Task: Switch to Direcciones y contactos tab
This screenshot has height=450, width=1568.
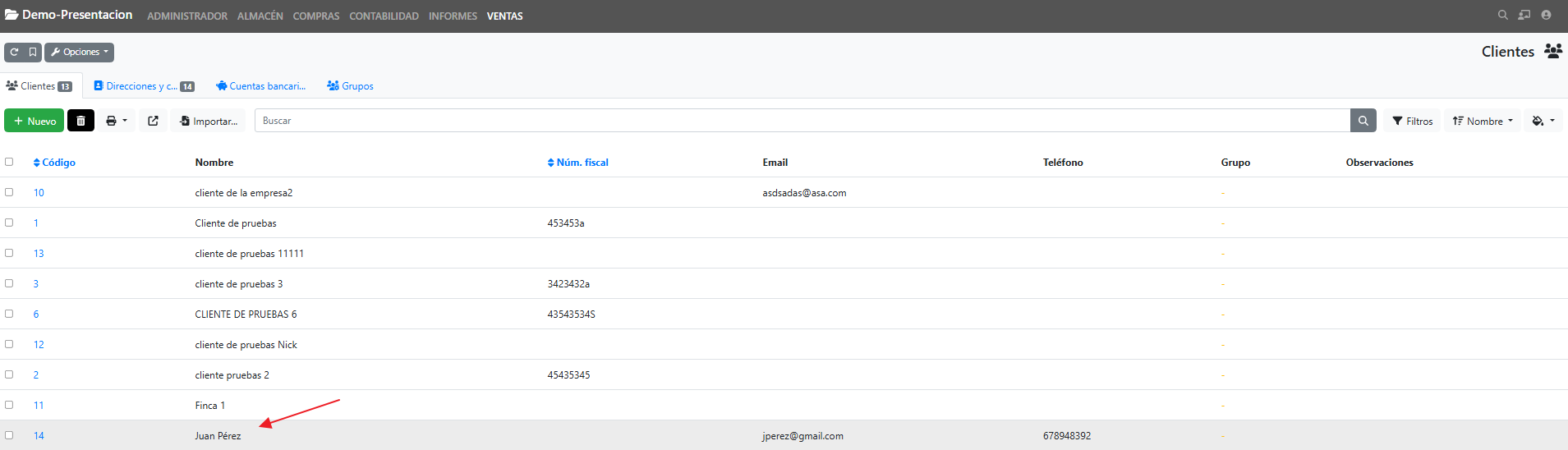Action: tap(144, 86)
